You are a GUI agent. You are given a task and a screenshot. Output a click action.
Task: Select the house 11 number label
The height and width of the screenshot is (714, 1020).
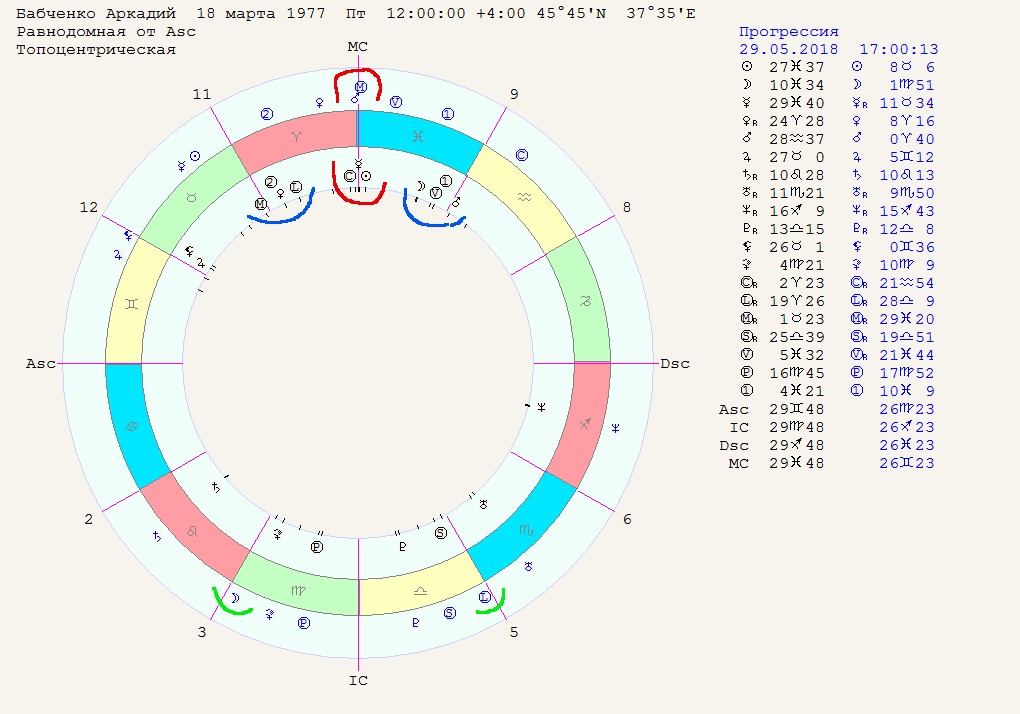pos(203,94)
